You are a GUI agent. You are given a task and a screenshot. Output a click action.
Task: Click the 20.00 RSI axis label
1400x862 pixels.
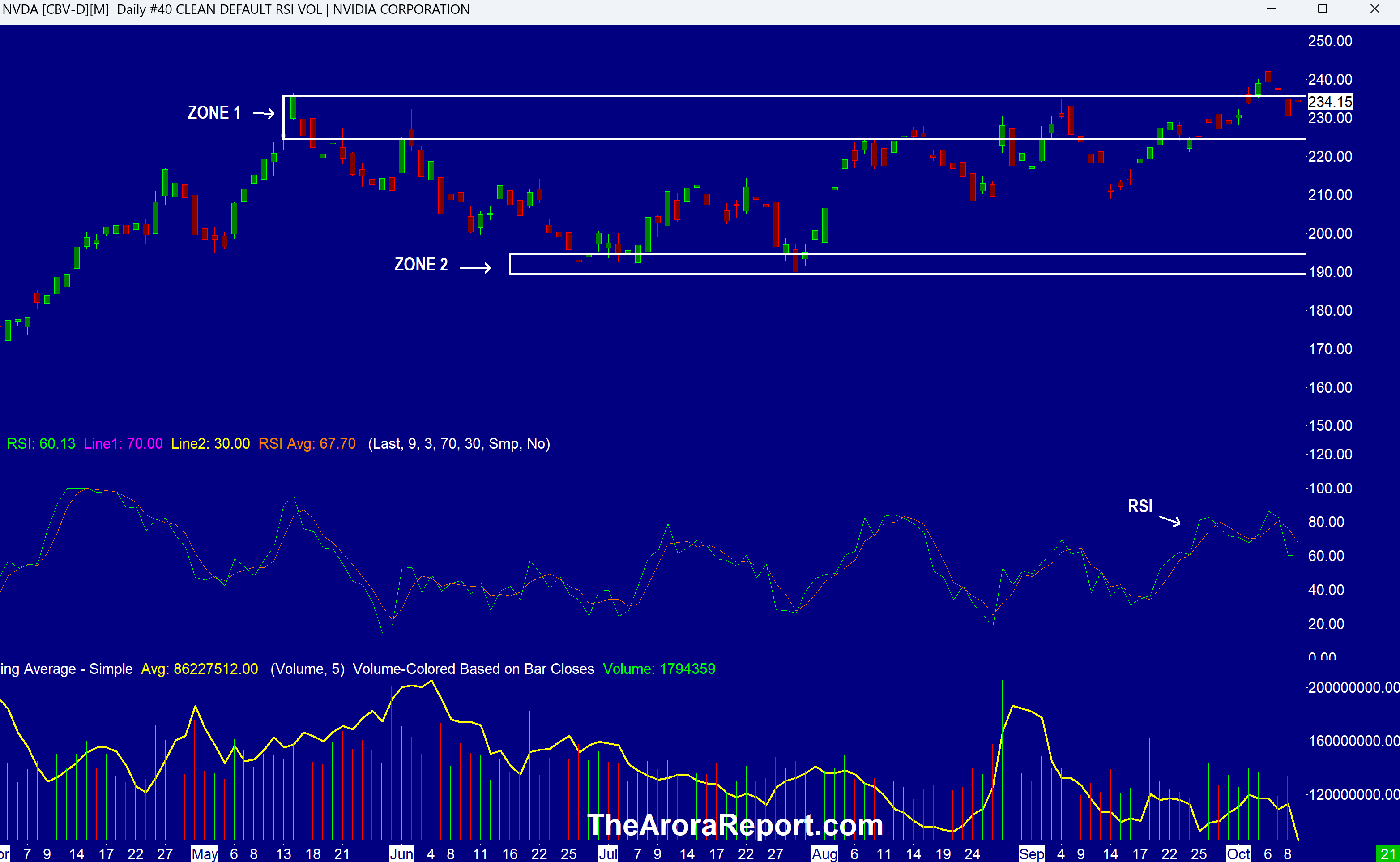click(1326, 624)
